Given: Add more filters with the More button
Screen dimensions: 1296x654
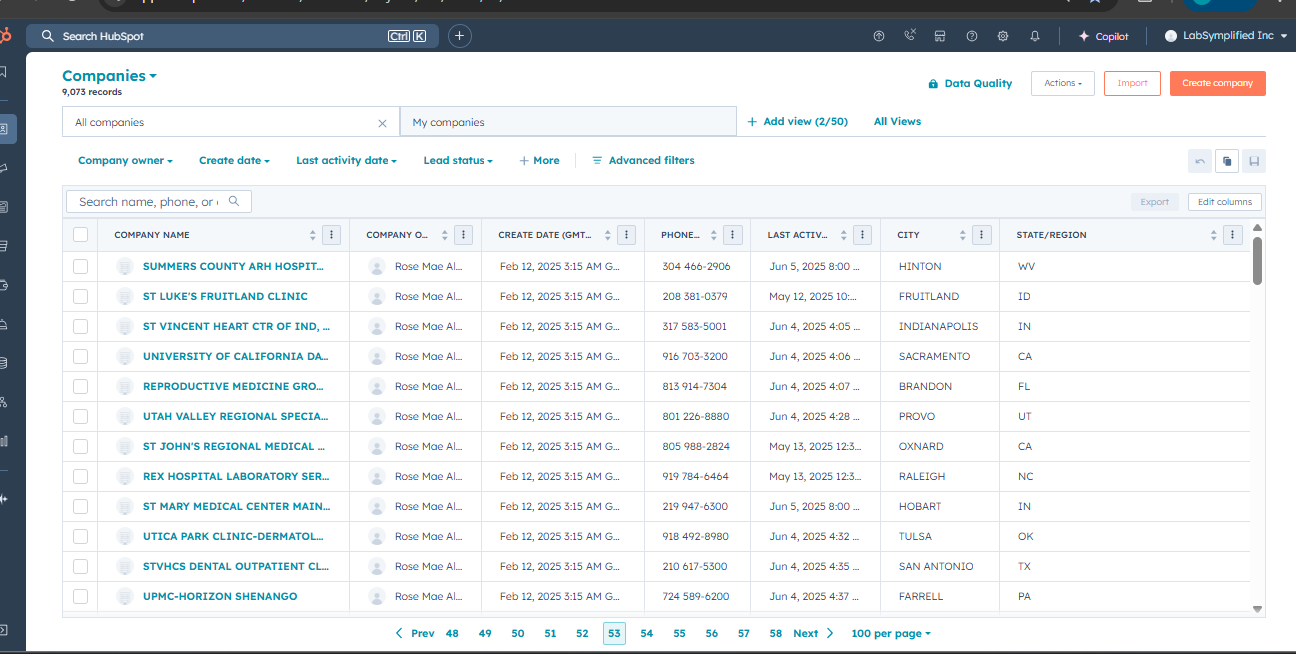Looking at the screenshot, I should click(539, 160).
